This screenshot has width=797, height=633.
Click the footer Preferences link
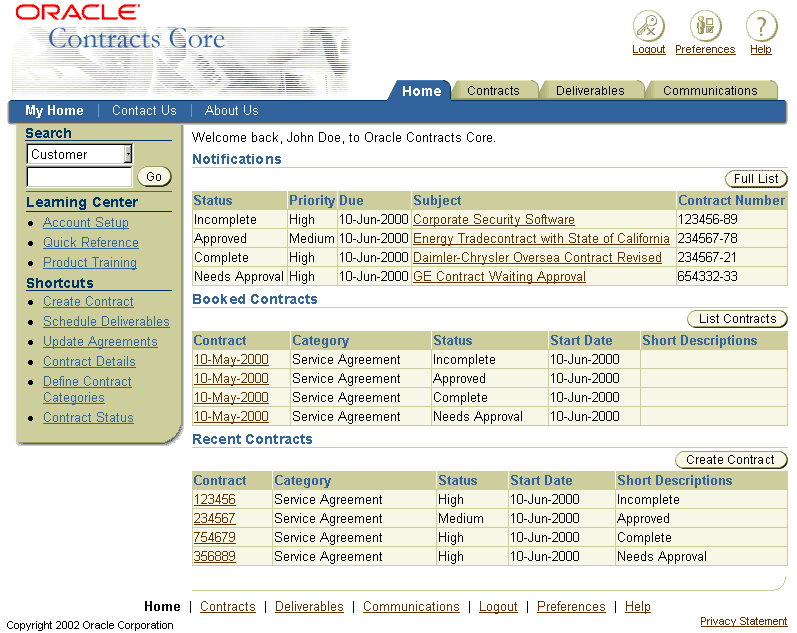coord(571,607)
